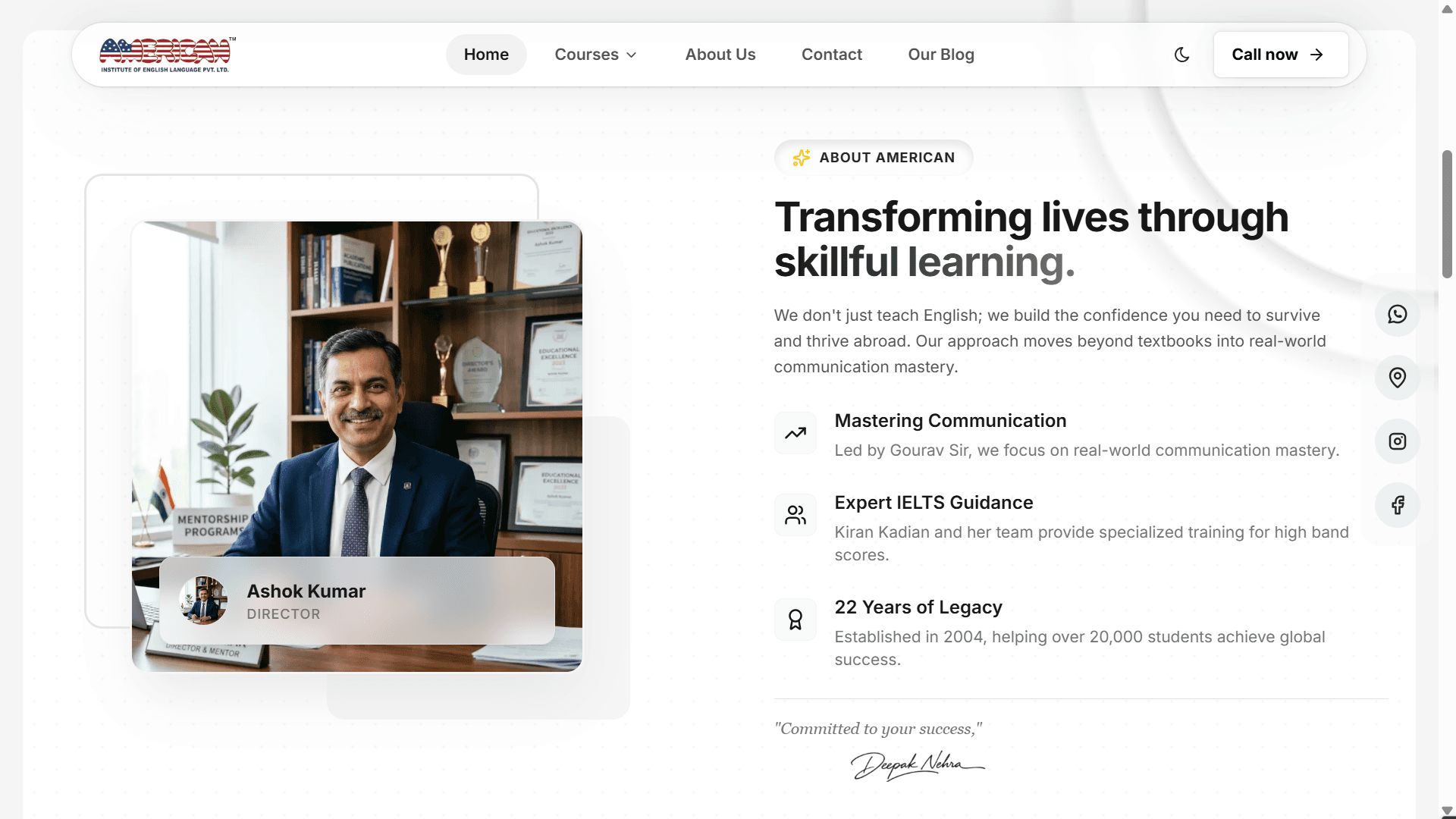Click the DIRECTOR caption text

click(x=284, y=614)
